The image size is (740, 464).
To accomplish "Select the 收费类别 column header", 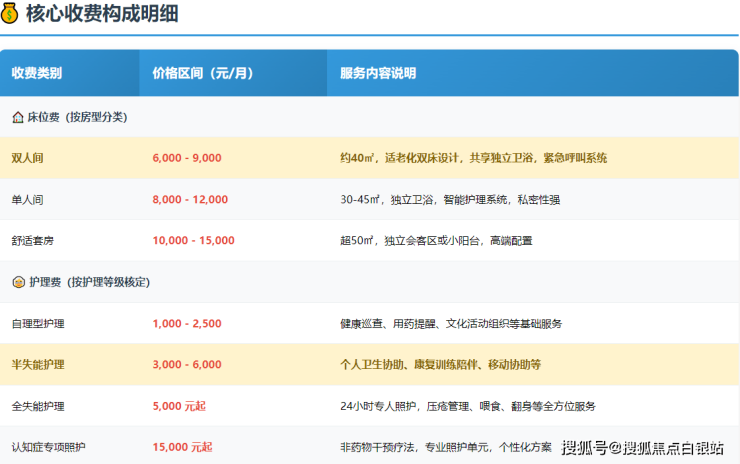I will tap(36, 73).
